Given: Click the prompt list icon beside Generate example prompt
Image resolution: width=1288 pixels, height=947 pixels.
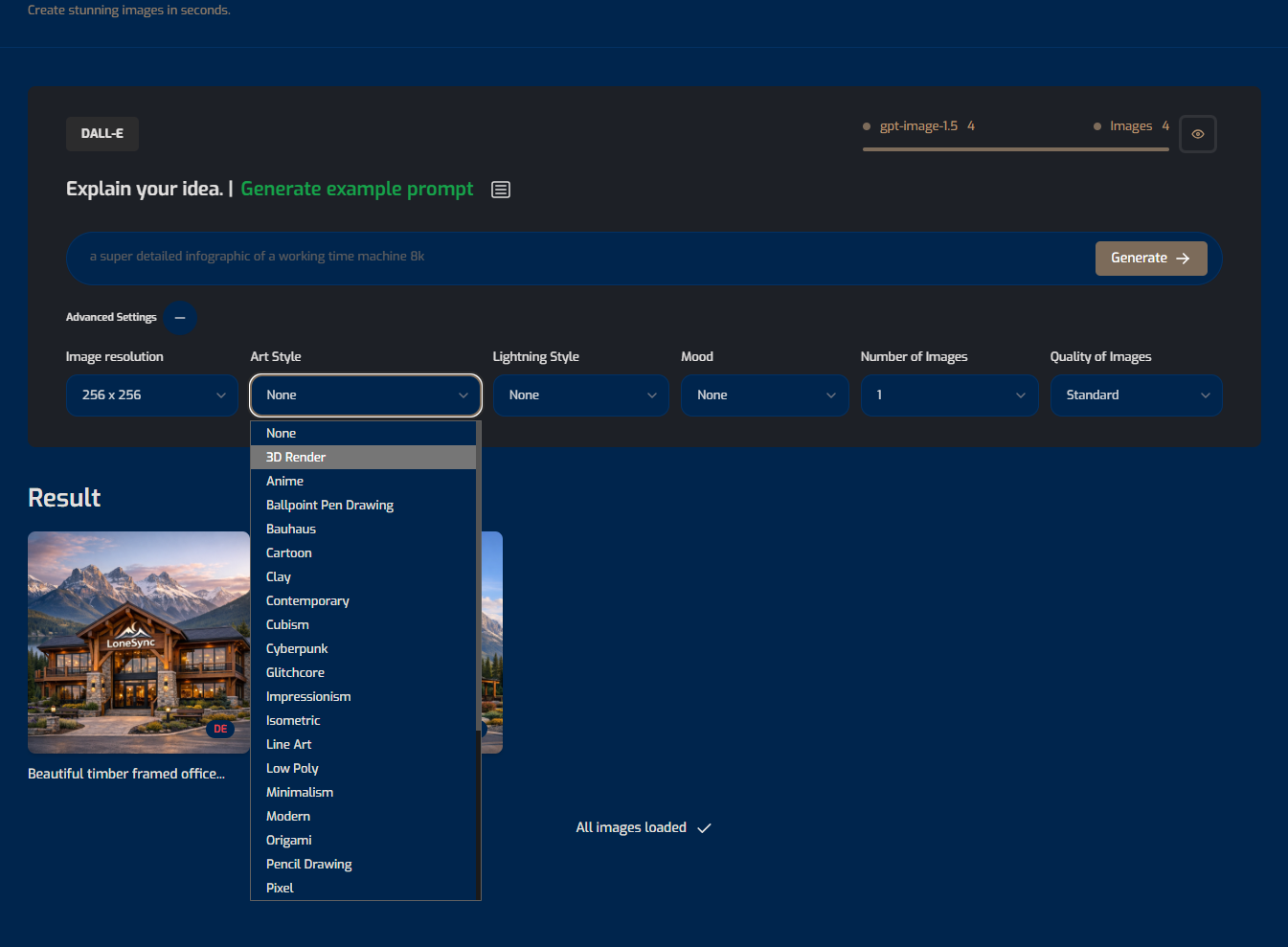Looking at the screenshot, I should (x=500, y=190).
